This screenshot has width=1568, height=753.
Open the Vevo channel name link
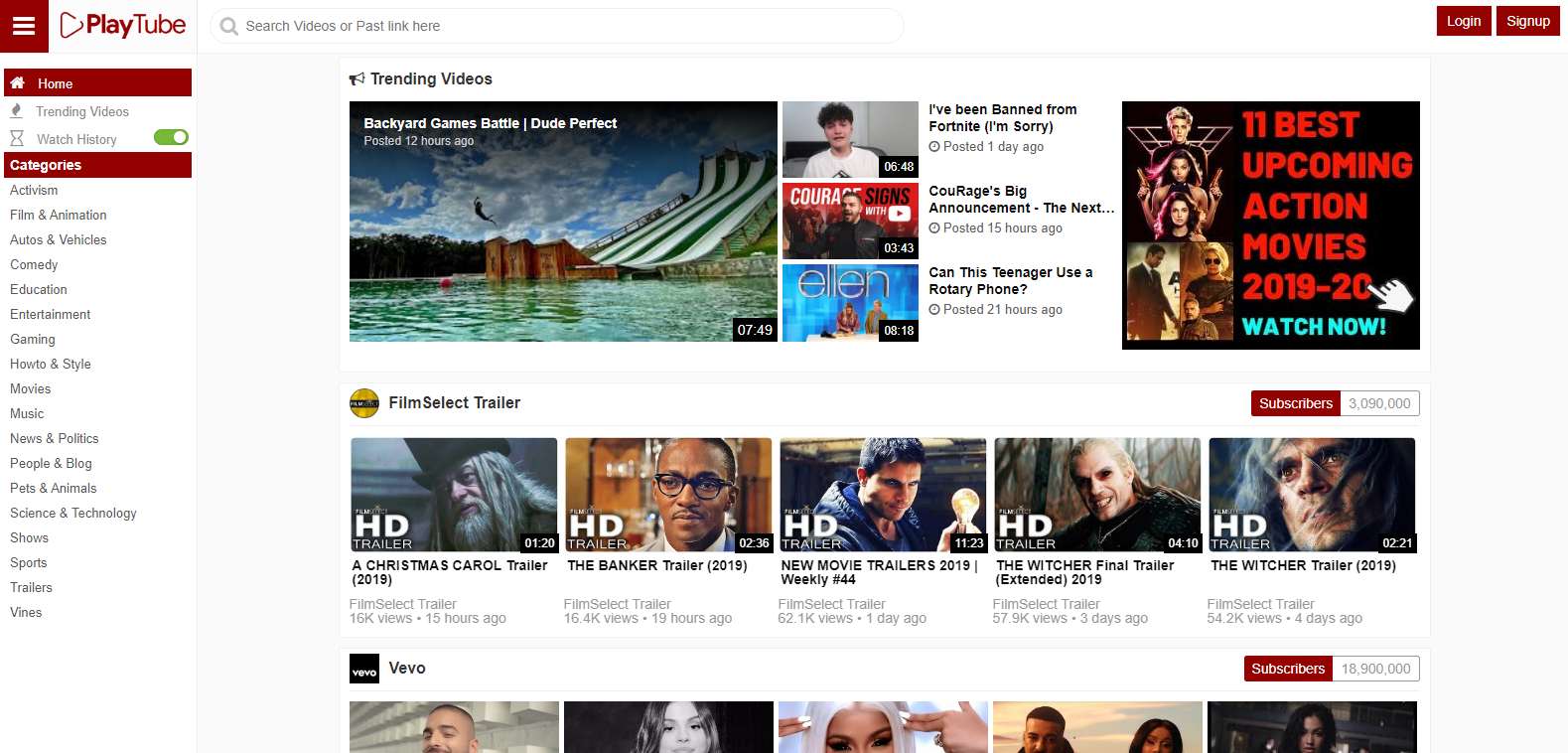click(x=407, y=669)
